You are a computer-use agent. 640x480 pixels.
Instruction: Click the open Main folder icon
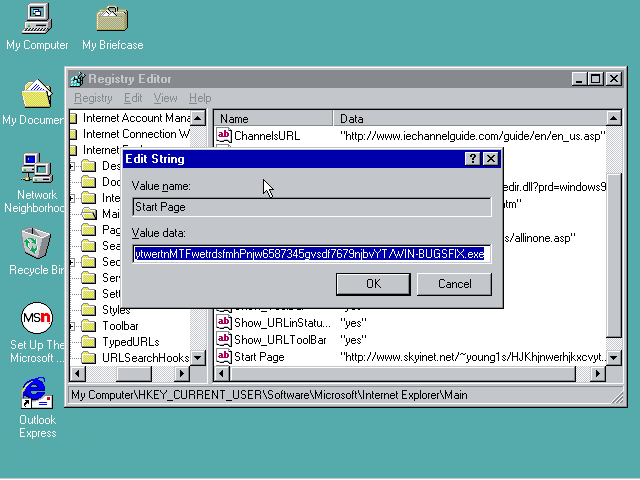pyautogui.click(x=89, y=213)
